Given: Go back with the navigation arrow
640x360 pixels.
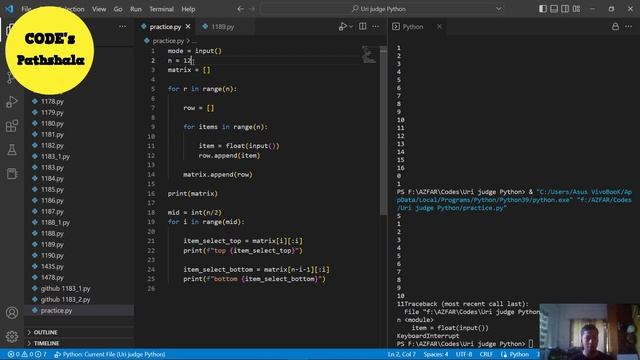Looking at the screenshot, I should coord(240,9).
